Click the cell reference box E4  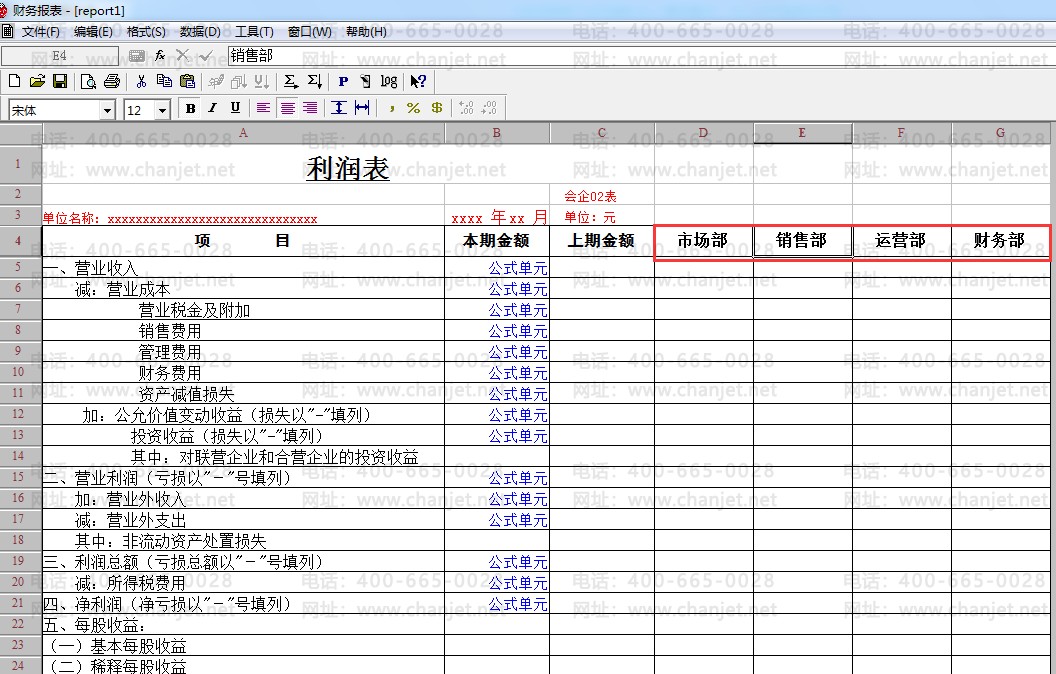[x=60, y=56]
